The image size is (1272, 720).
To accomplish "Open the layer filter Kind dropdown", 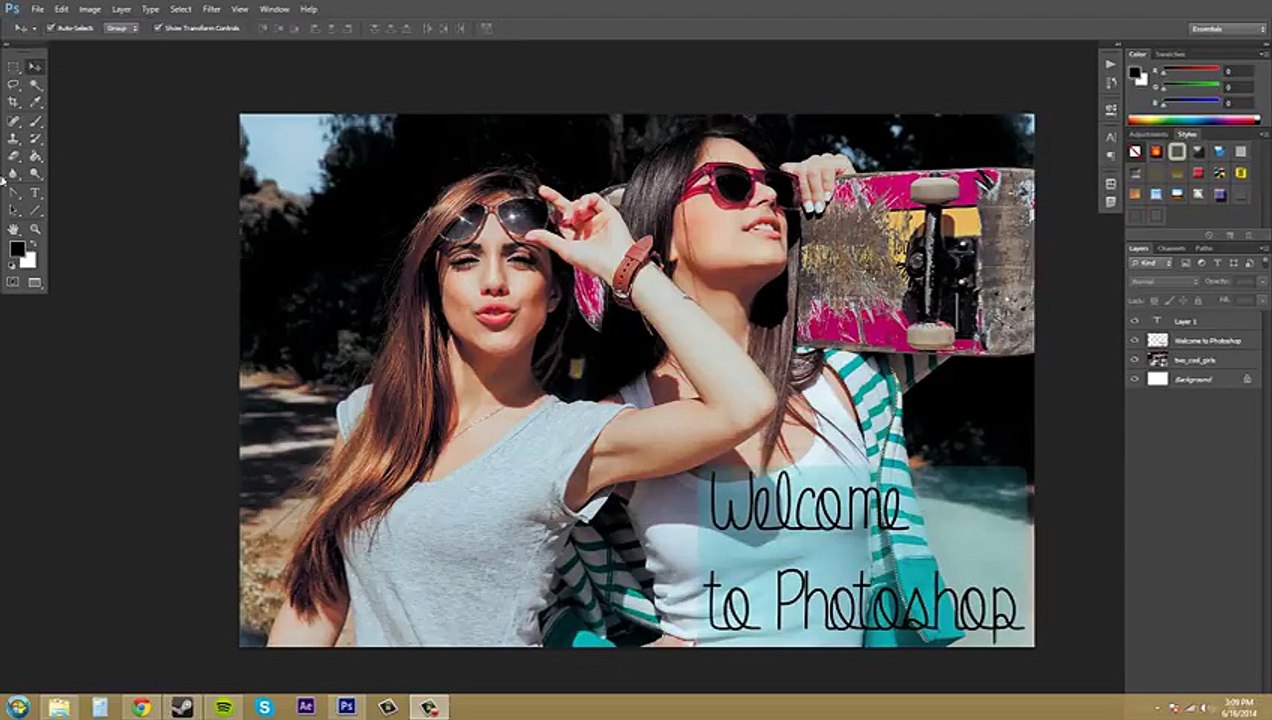I will 1150,263.
